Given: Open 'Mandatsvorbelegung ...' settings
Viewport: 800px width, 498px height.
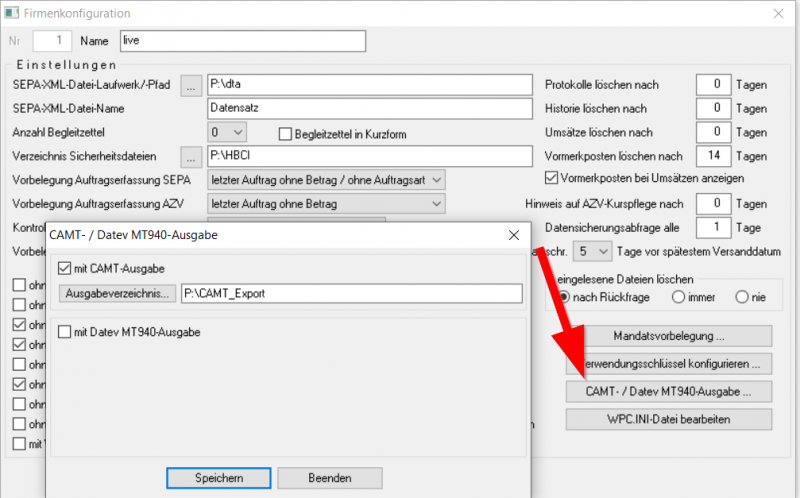Looking at the screenshot, I should 669,335.
